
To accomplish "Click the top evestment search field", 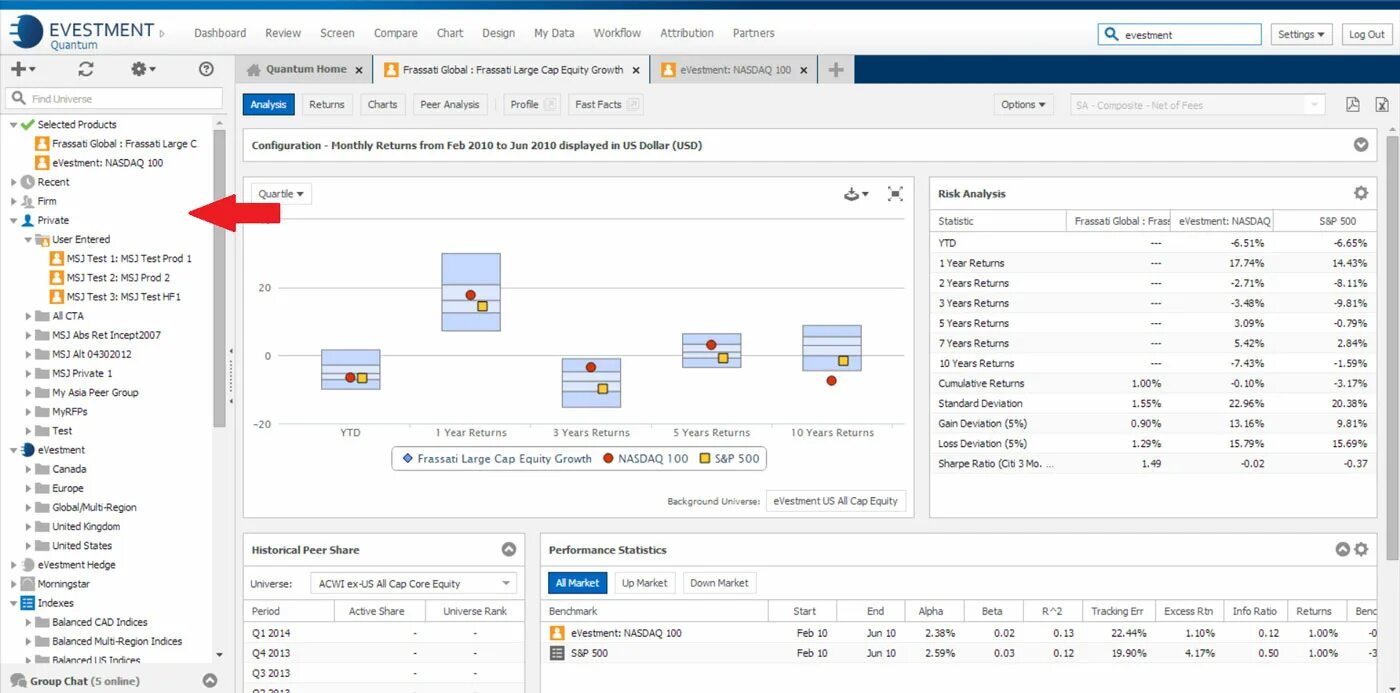I will click(x=1180, y=34).
